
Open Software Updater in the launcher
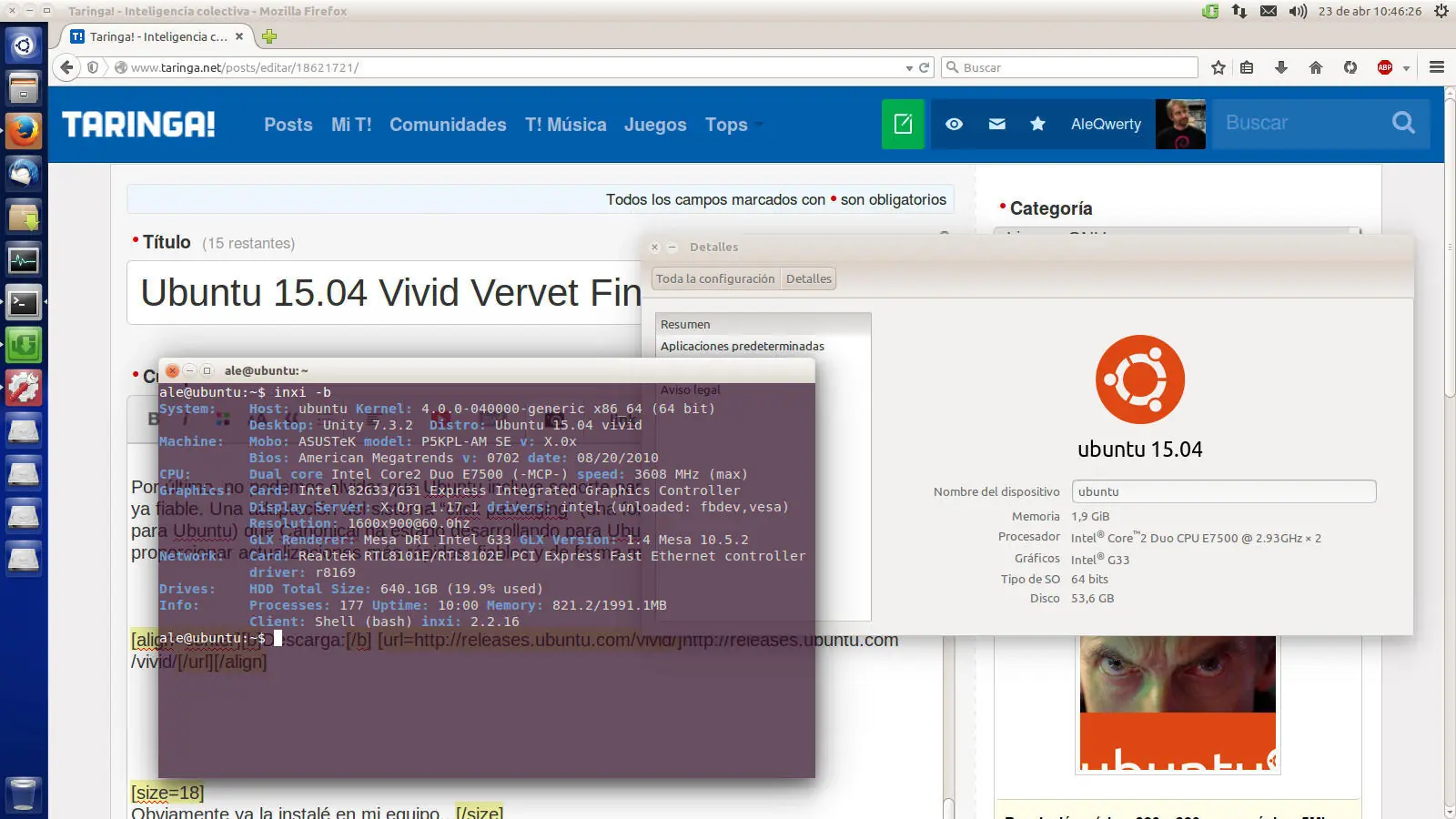click(24, 346)
